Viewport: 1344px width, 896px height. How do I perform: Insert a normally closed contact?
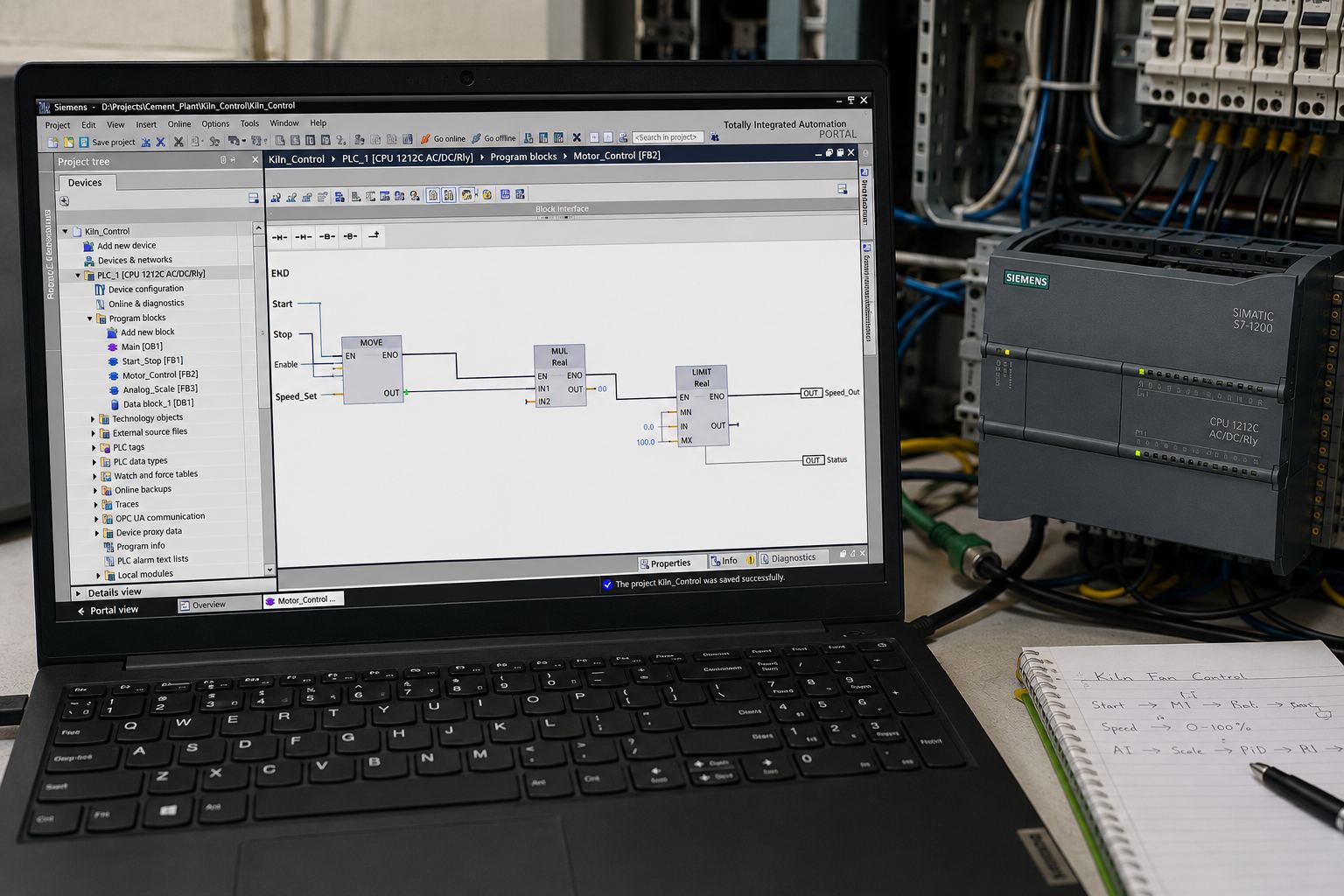pyautogui.click(x=303, y=237)
